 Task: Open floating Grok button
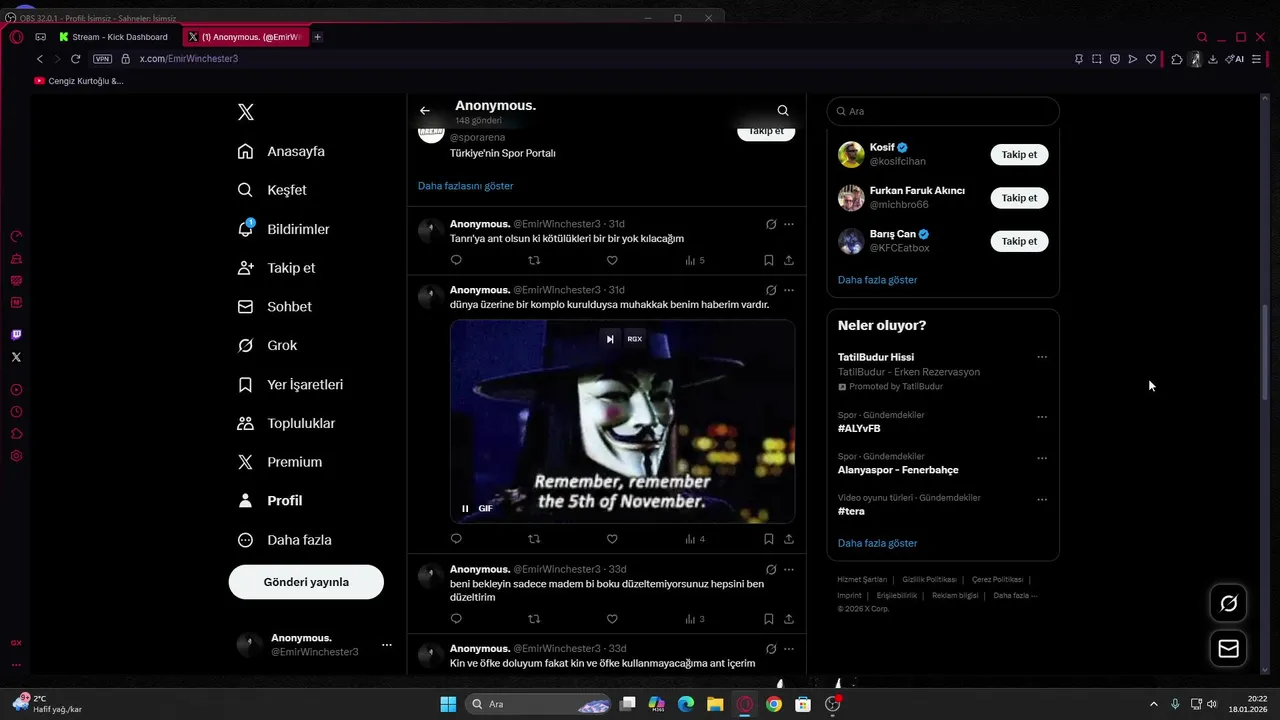1229,603
